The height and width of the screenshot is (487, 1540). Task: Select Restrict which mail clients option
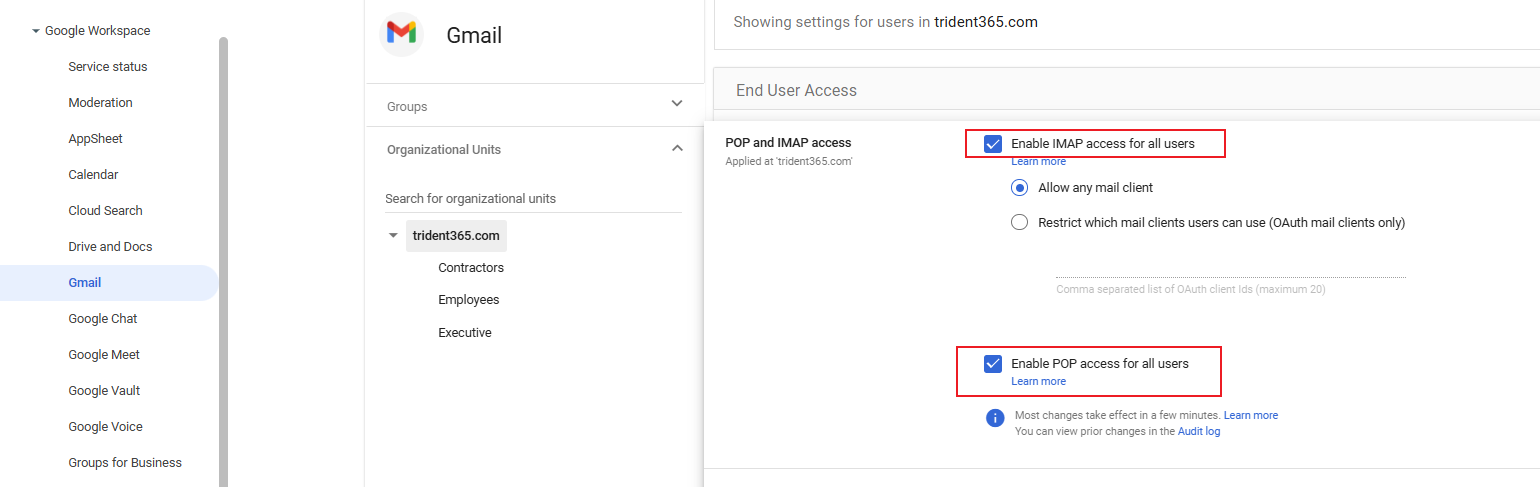click(x=1019, y=223)
